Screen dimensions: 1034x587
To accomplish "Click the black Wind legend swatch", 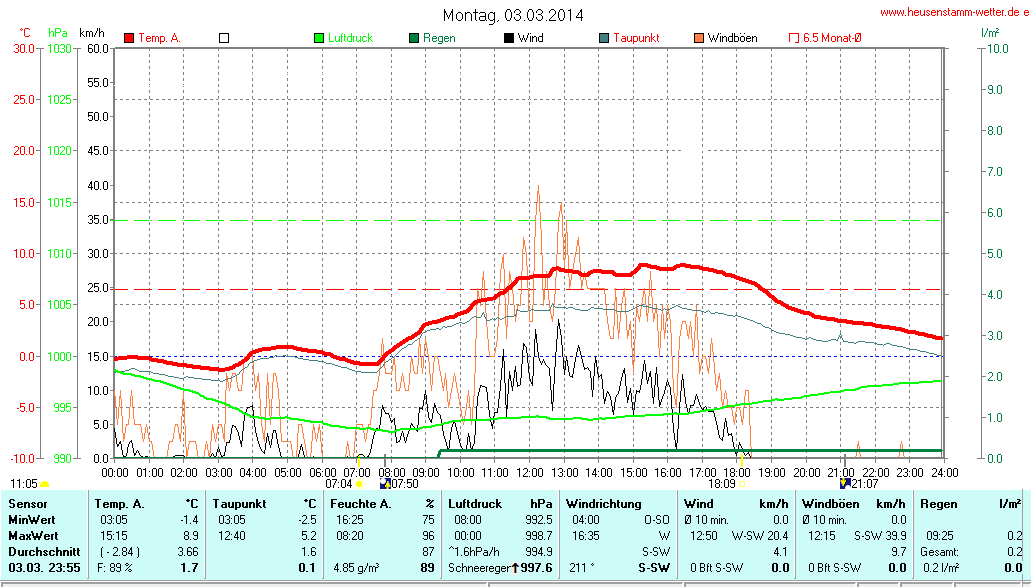I will tap(509, 38).
